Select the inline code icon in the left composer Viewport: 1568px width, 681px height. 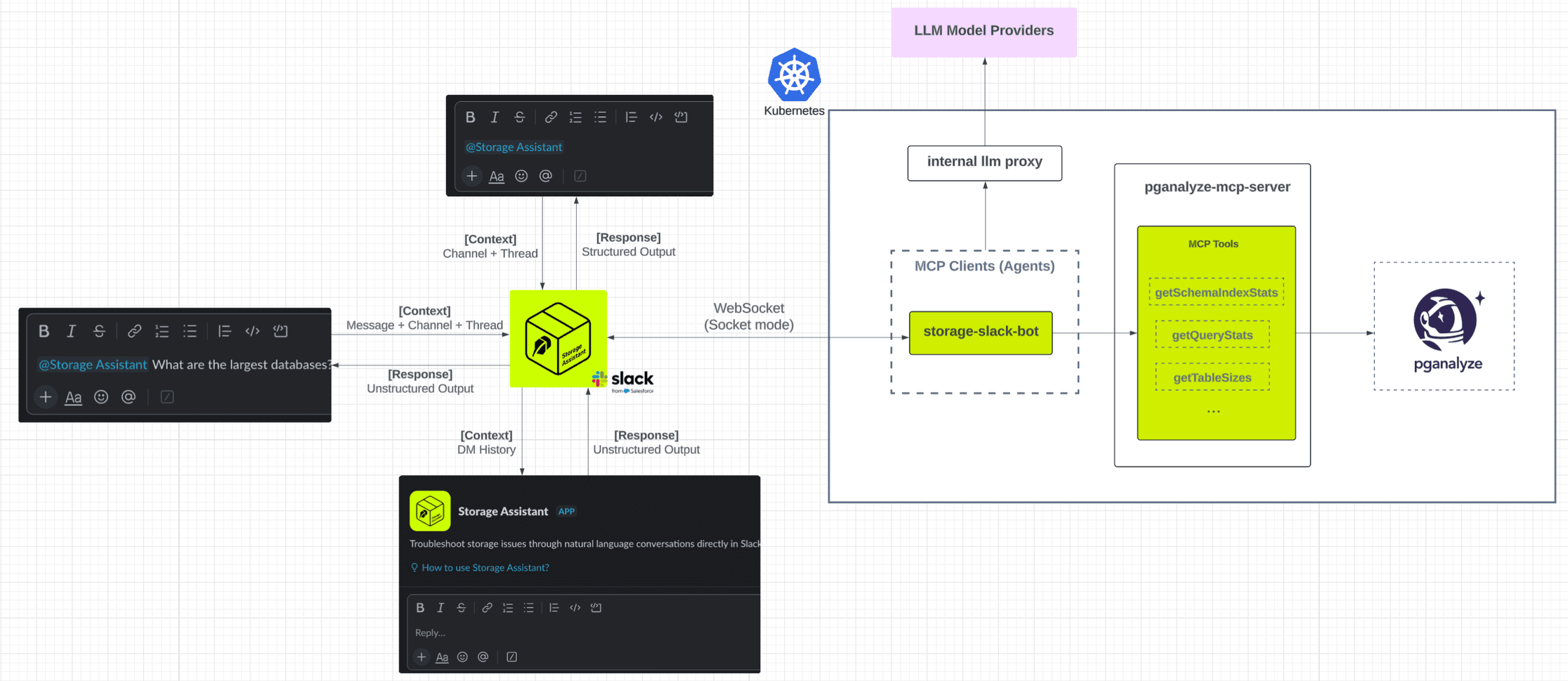click(252, 331)
